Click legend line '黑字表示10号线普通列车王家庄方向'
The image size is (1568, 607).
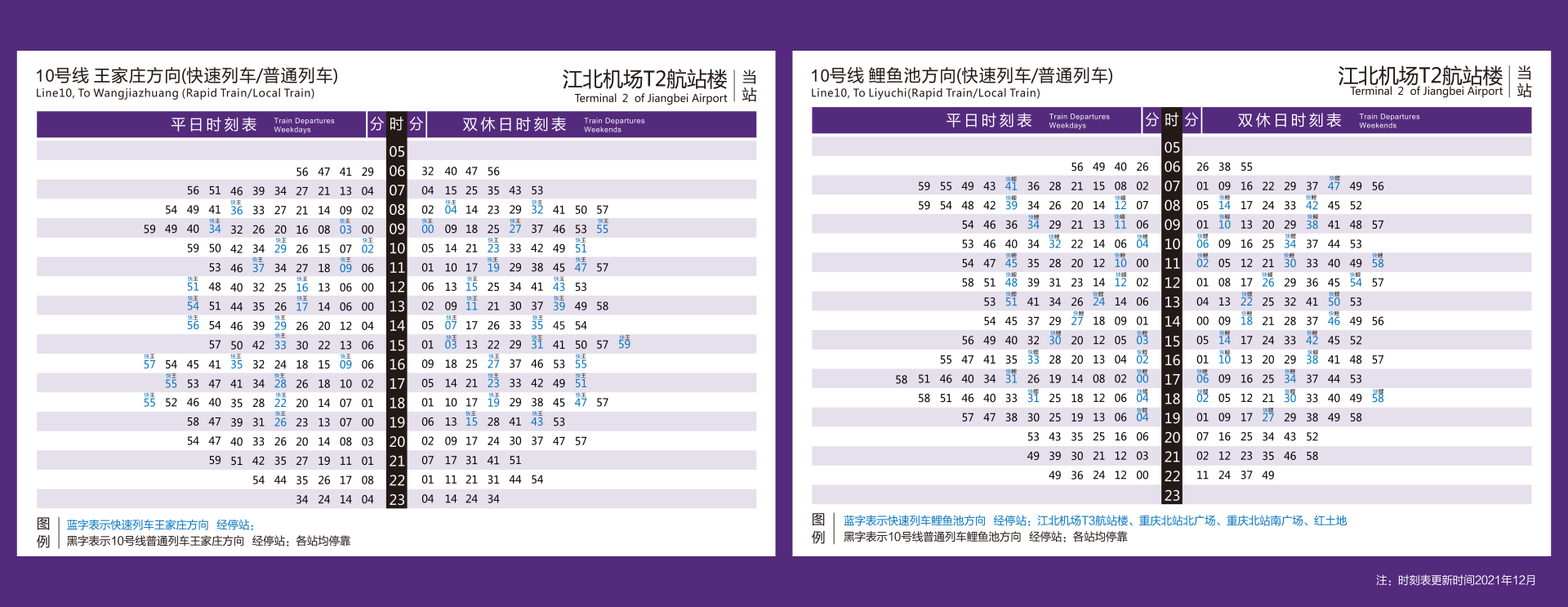[155, 541]
